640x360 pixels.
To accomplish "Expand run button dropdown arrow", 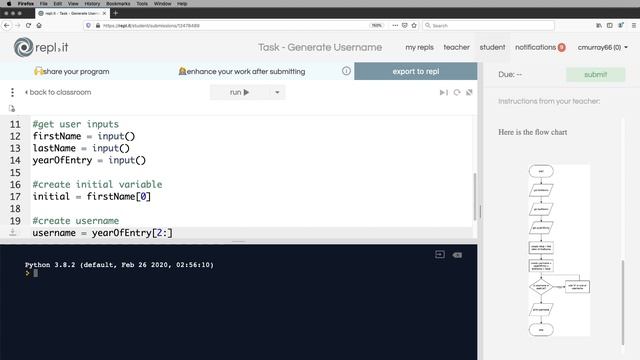I will point(277,93).
